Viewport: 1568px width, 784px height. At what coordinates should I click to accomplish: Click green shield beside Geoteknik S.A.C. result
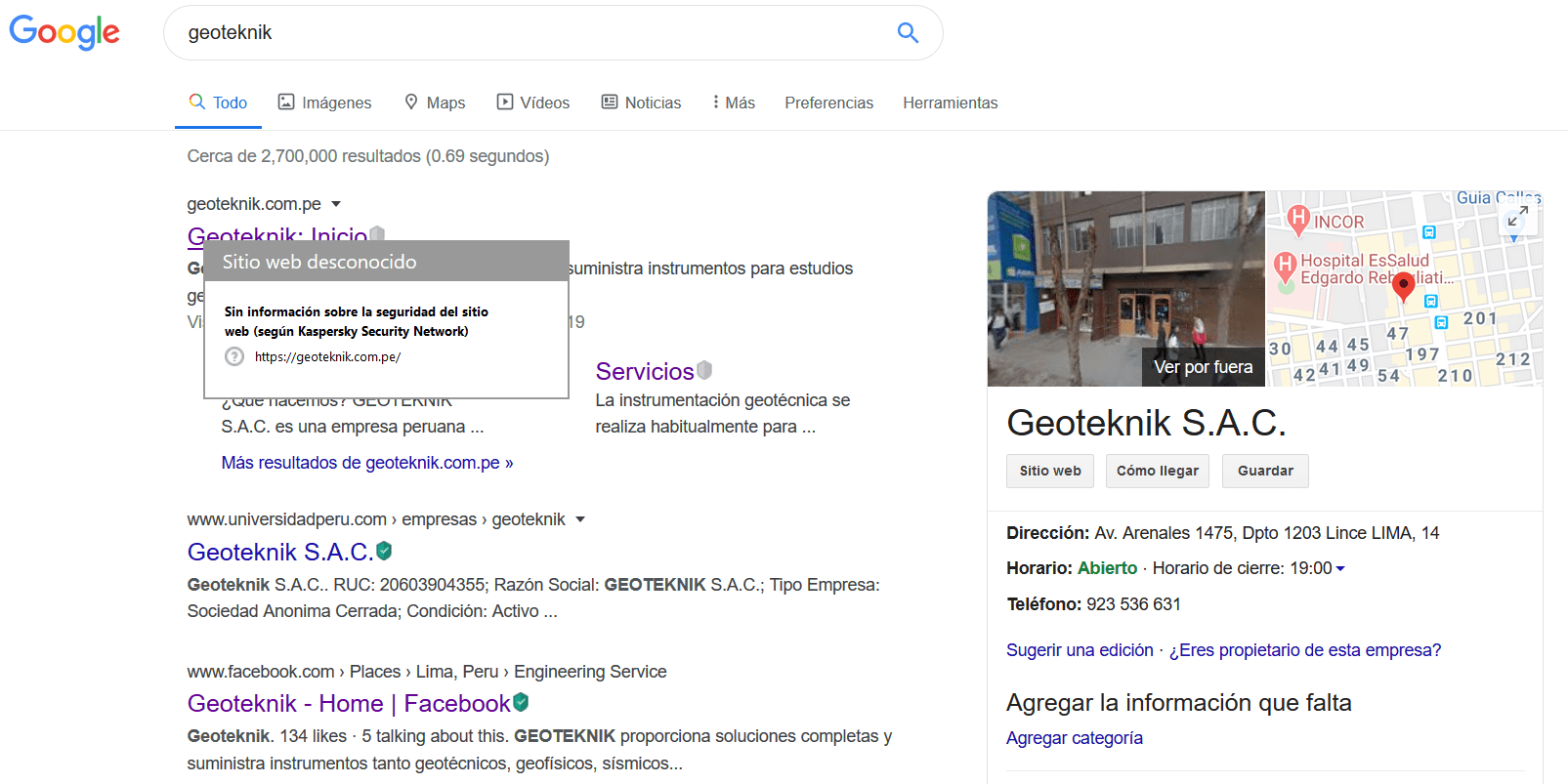coord(384,551)
